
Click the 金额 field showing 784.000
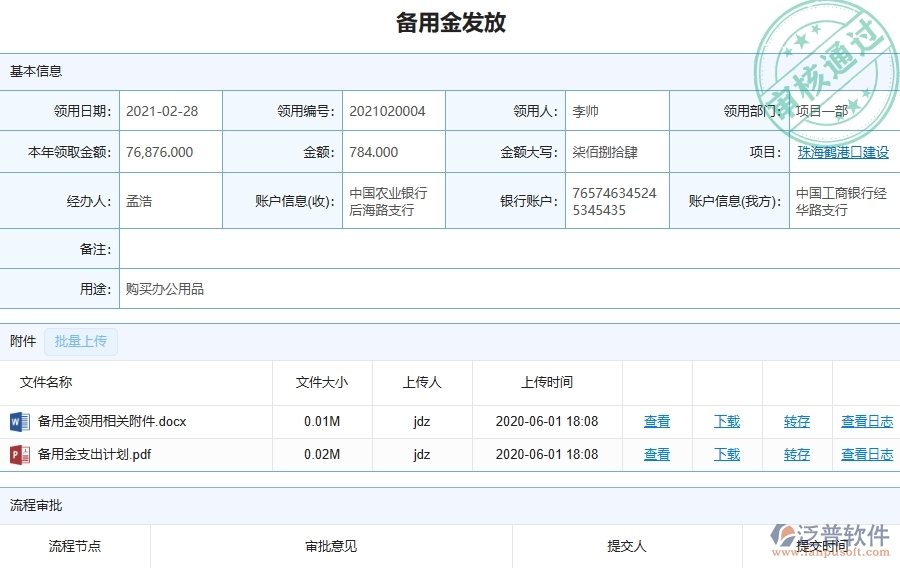point(374,152)
